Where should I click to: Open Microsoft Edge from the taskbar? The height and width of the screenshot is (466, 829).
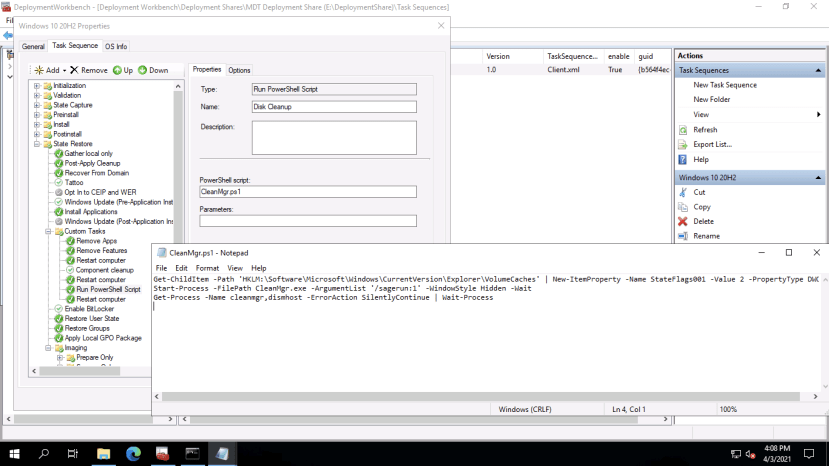pos(133,454)
